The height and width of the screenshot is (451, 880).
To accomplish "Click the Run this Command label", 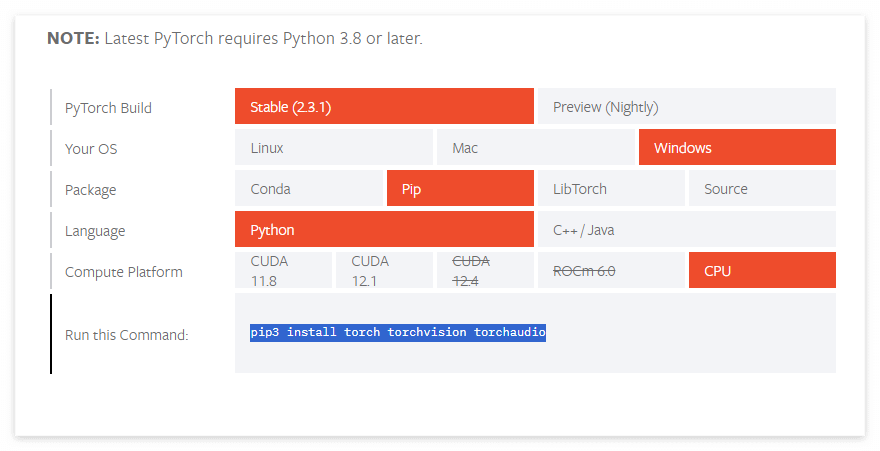I will (126, 335).
